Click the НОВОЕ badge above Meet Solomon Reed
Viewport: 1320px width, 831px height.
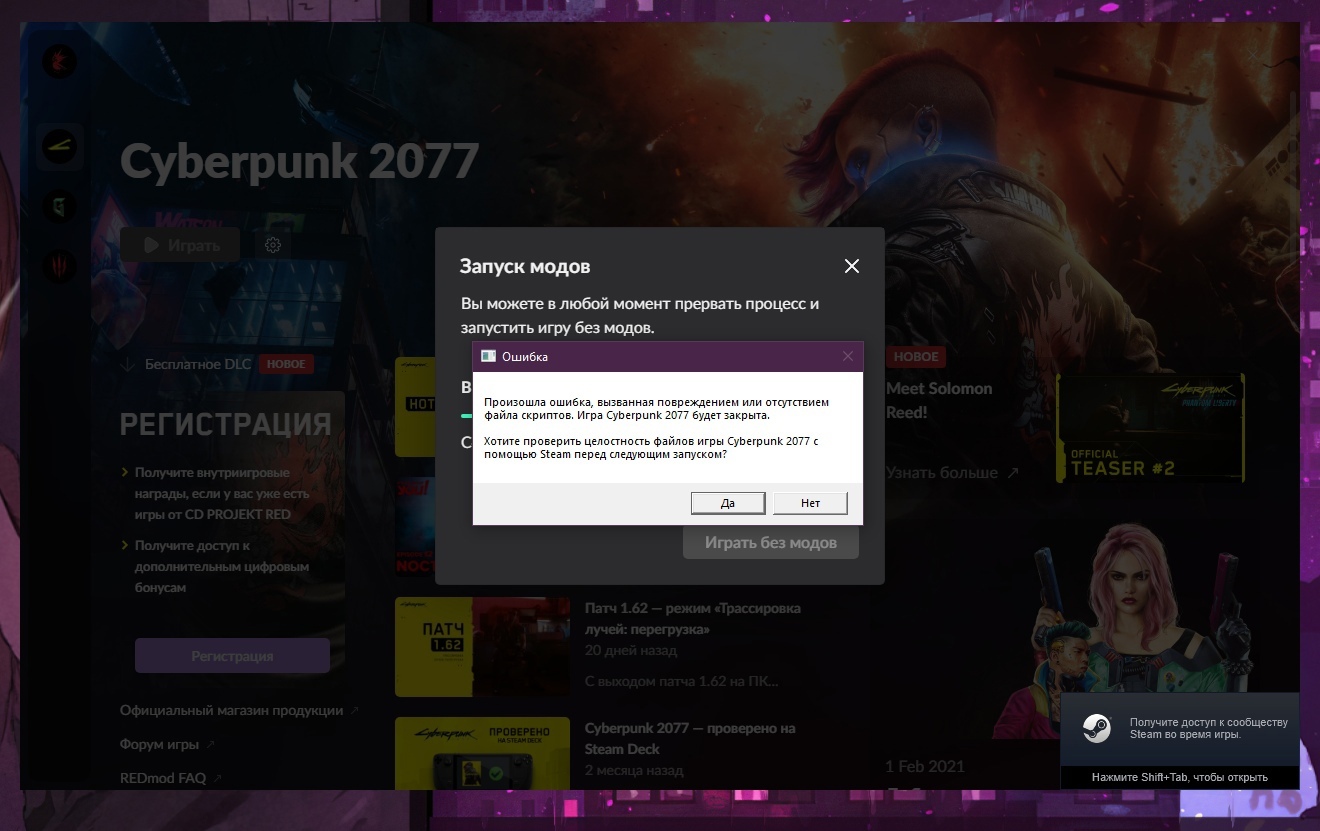(916, 357)
